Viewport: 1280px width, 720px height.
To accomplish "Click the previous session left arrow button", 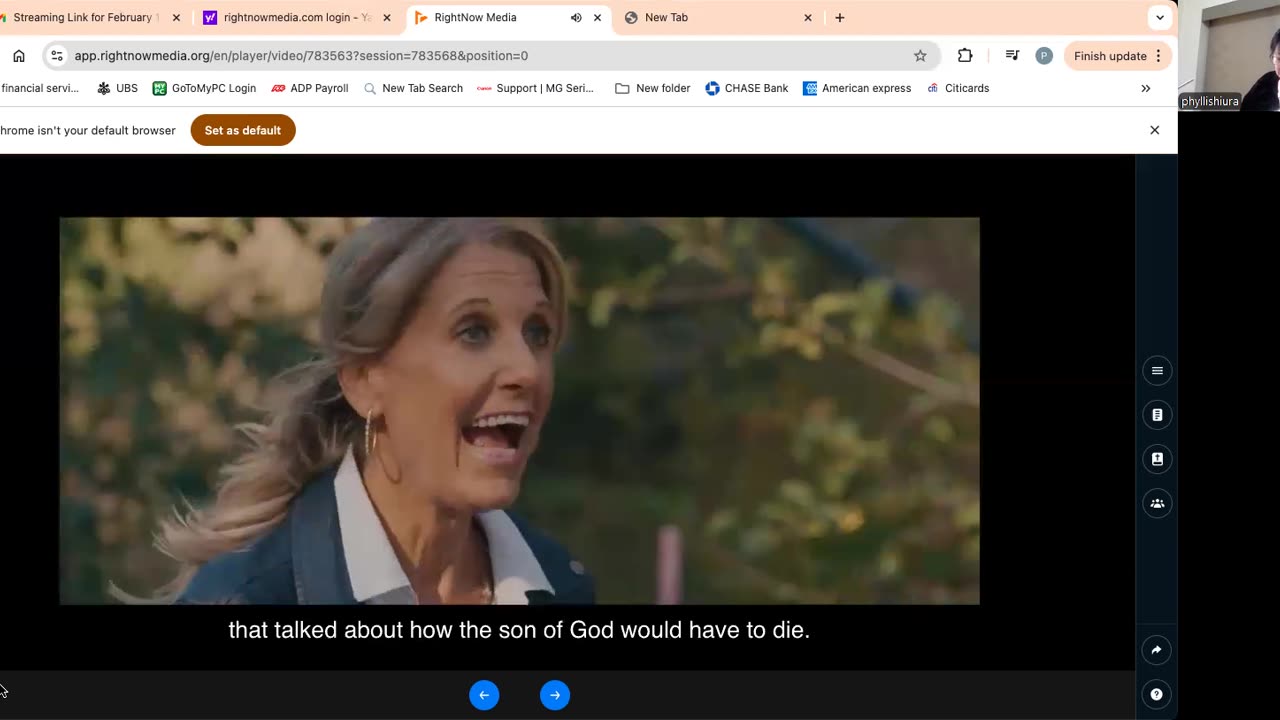I will (484, 695).
